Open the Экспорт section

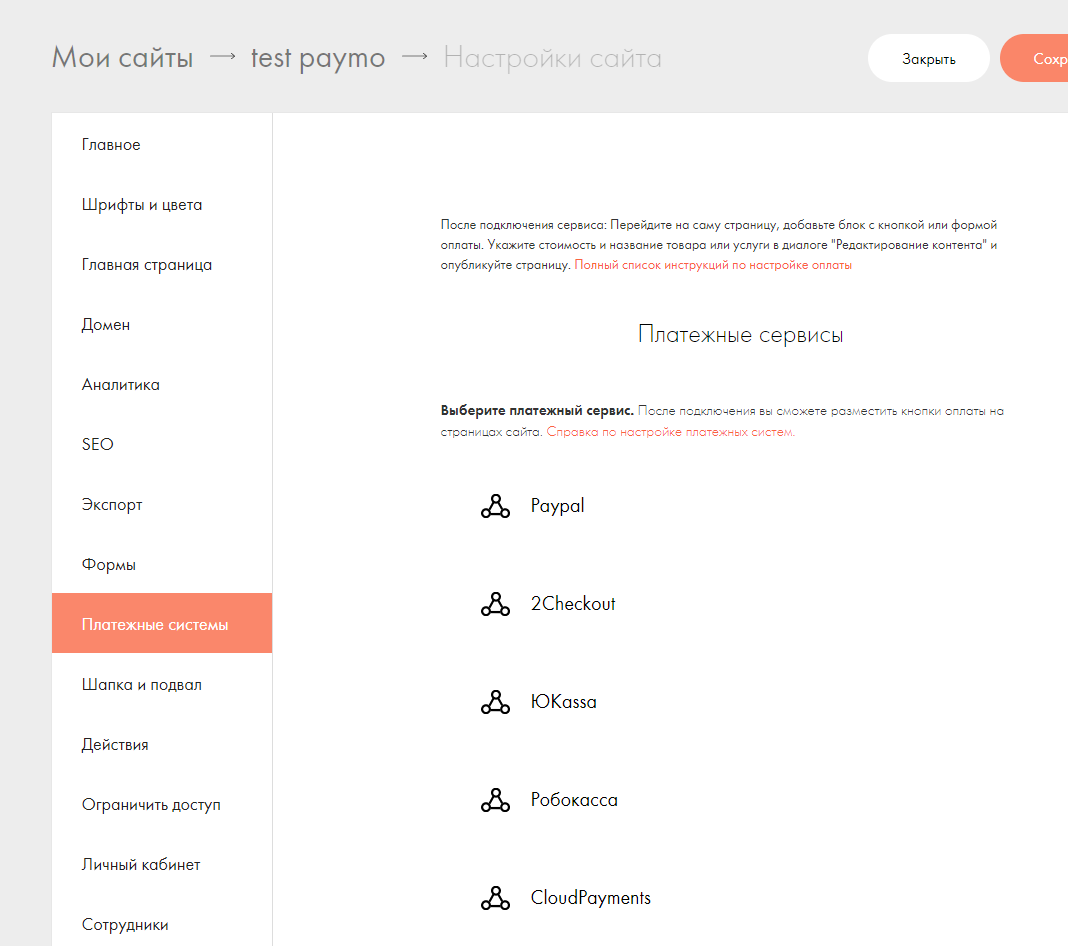(162, 504)
